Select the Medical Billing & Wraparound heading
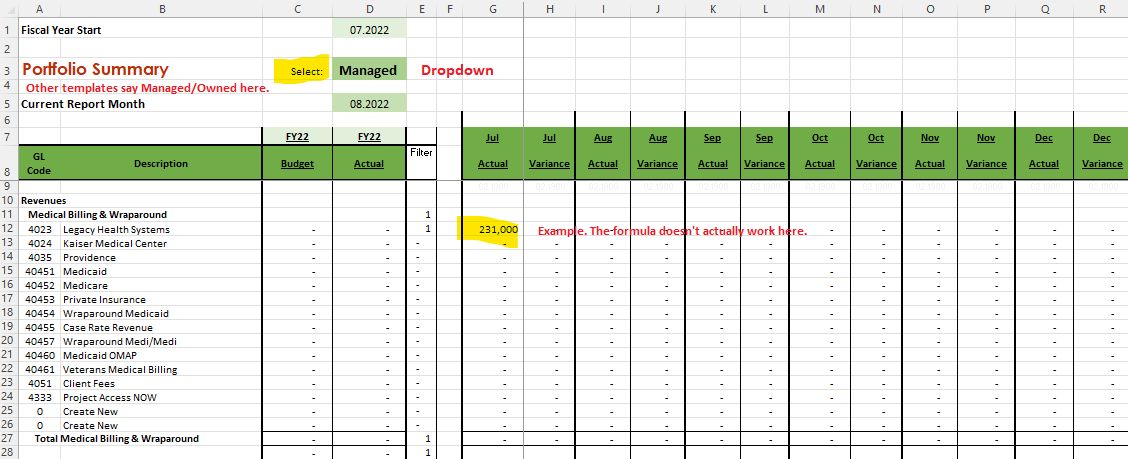 pyautogui.click(x=98, y=214)
